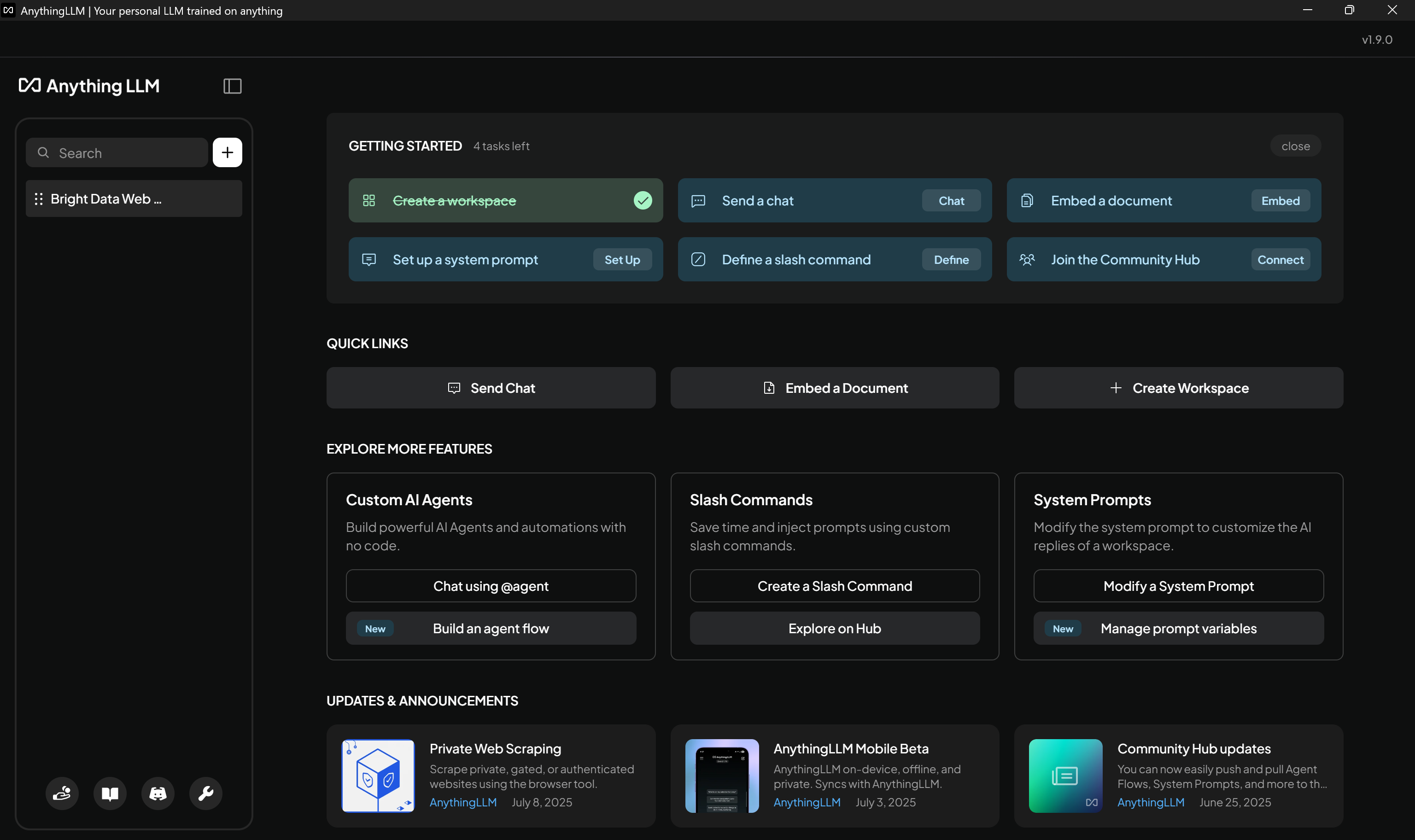
Task: Click the search magnifier icon
Action: (x=43, y=152)
